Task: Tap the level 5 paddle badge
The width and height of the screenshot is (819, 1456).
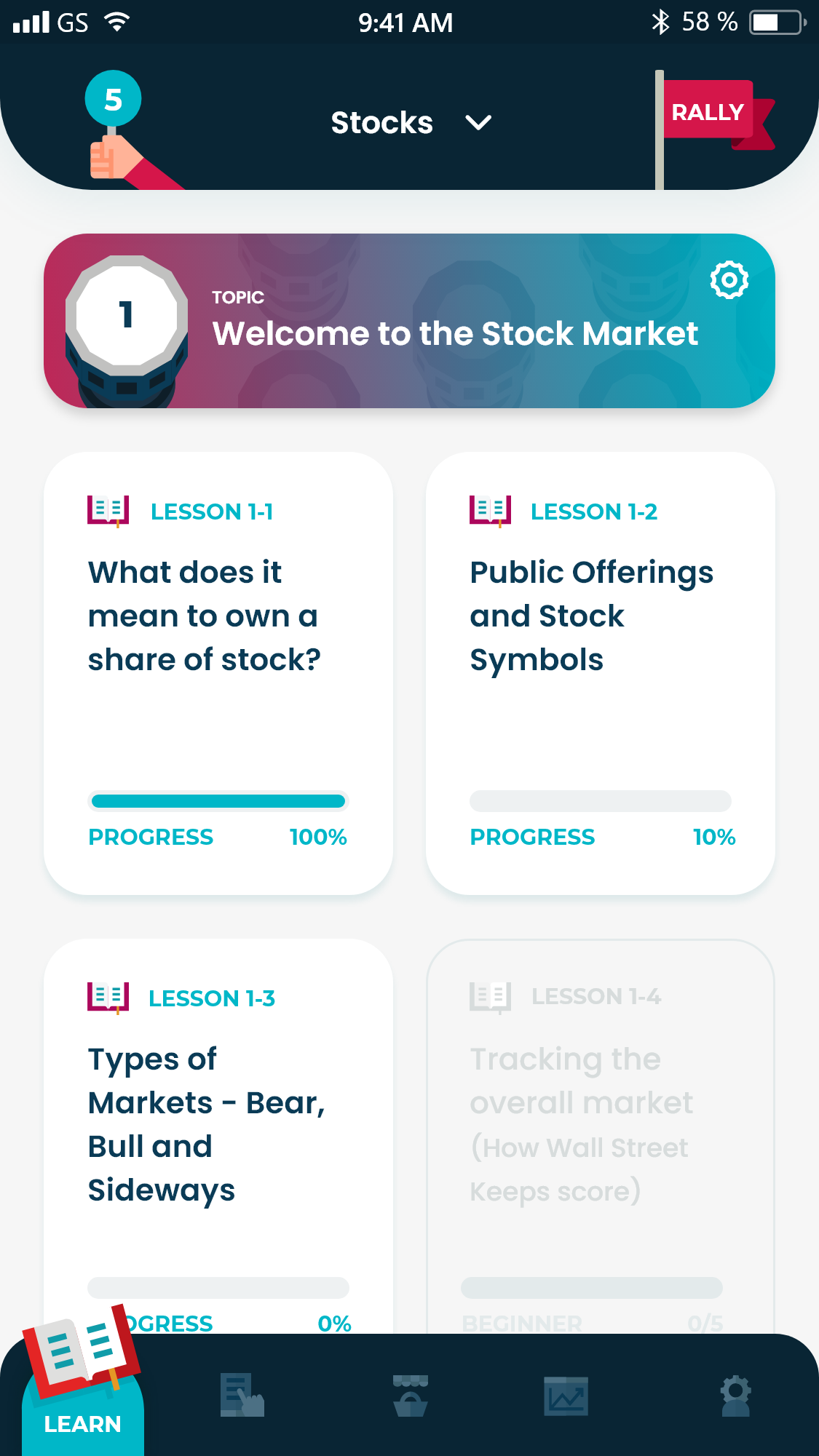Action: (113, 100)
